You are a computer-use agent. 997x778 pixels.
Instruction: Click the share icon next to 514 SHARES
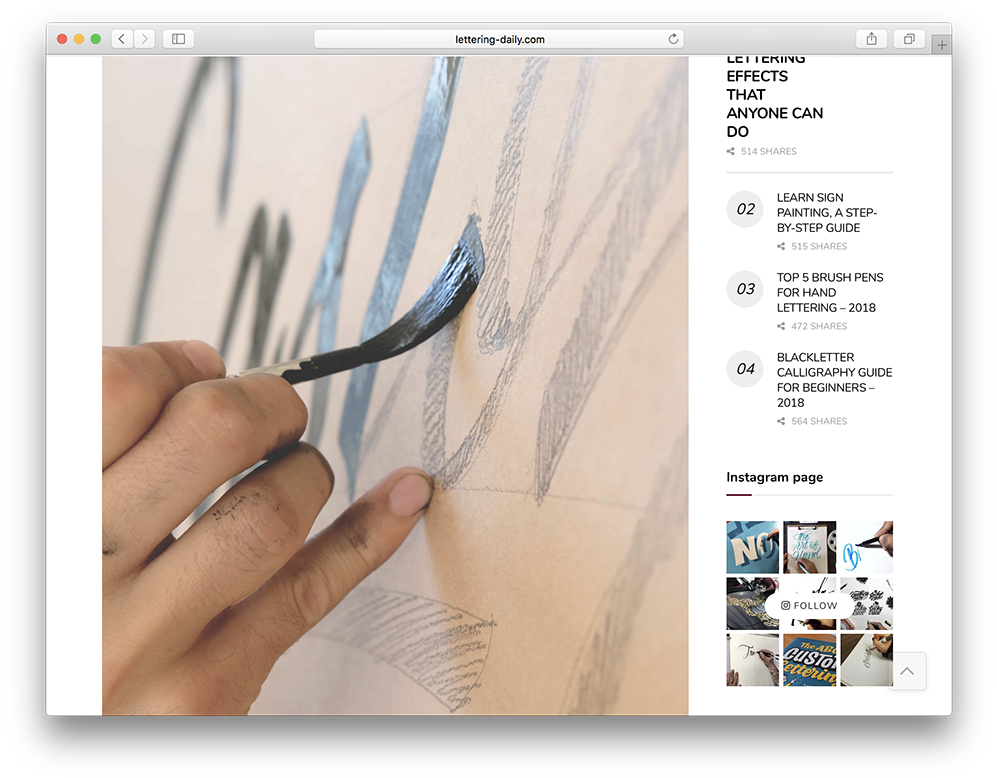pos(729,151)
